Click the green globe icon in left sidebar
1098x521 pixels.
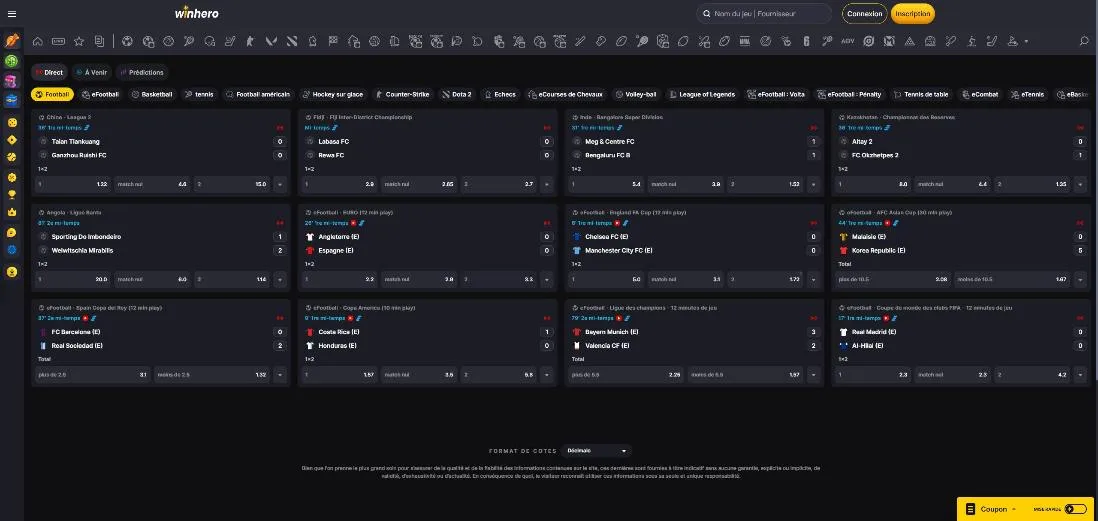12,61
